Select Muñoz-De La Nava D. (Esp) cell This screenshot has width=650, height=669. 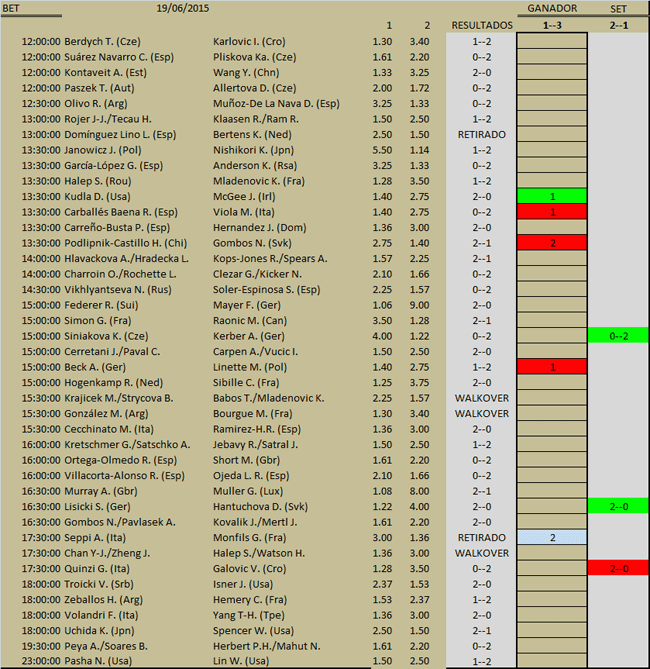click(276, 104)
